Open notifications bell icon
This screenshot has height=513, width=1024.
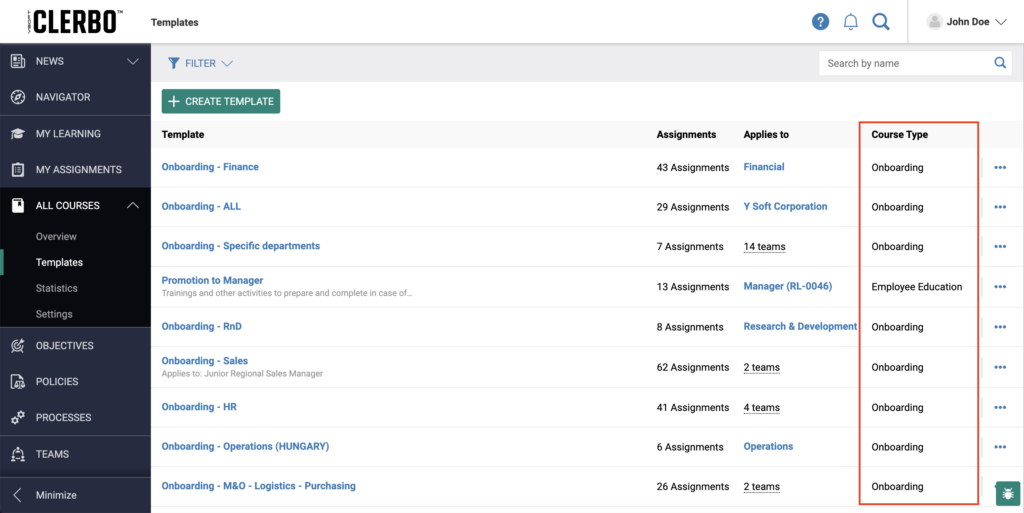pos(850,22)
